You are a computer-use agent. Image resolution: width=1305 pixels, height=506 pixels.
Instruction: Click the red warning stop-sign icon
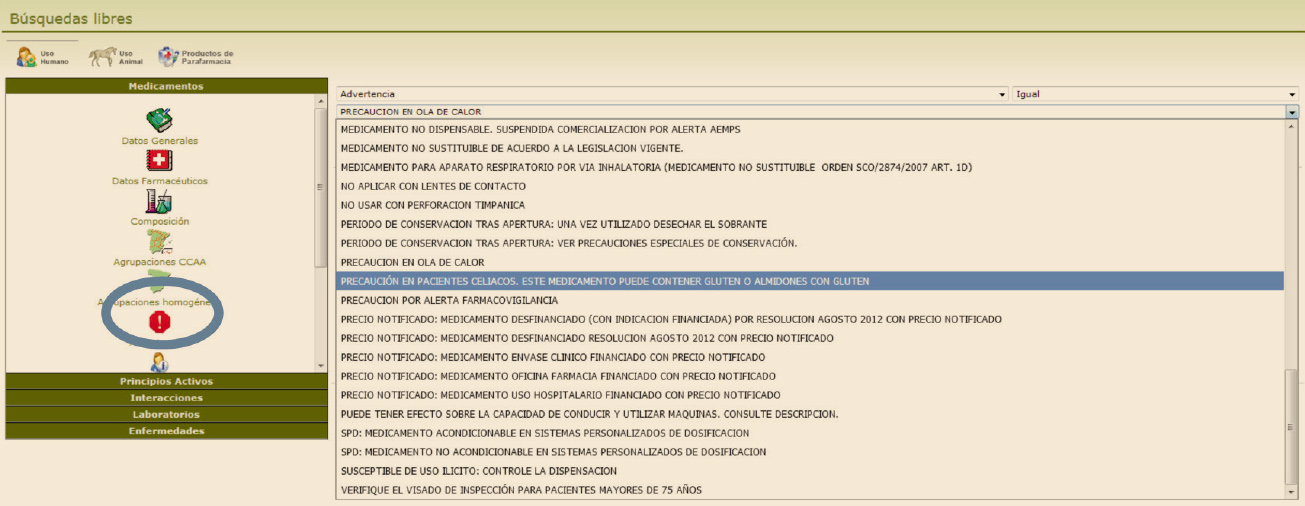point(160,321)
